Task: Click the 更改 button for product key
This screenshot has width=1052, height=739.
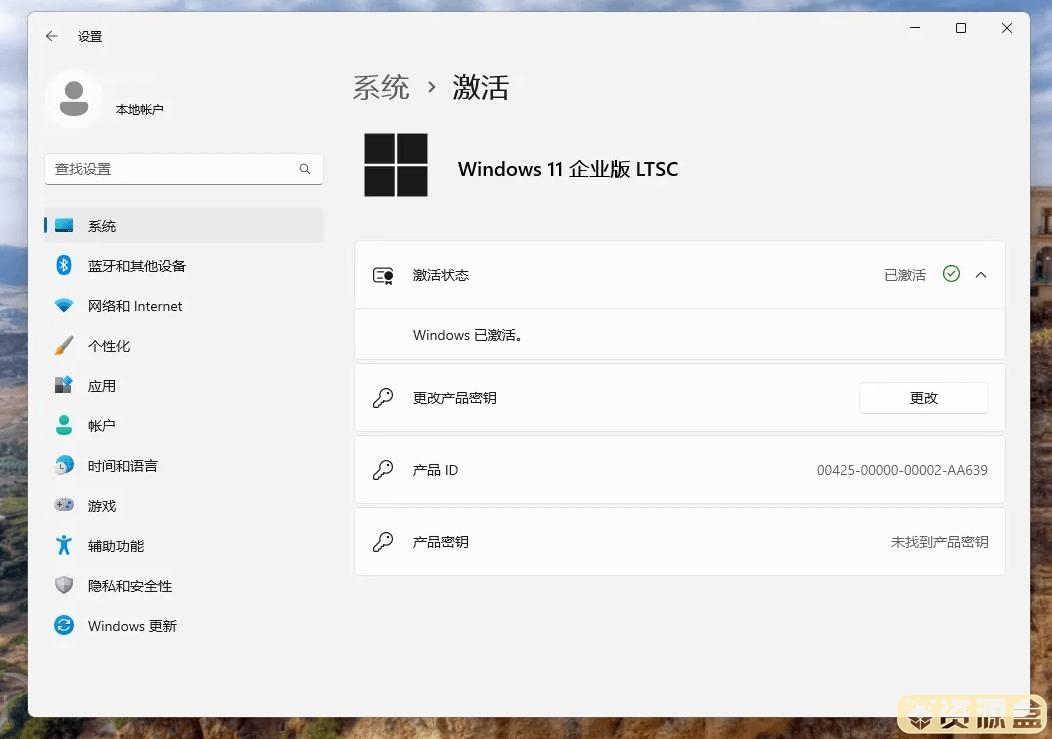Action: (x=923, y=398)
